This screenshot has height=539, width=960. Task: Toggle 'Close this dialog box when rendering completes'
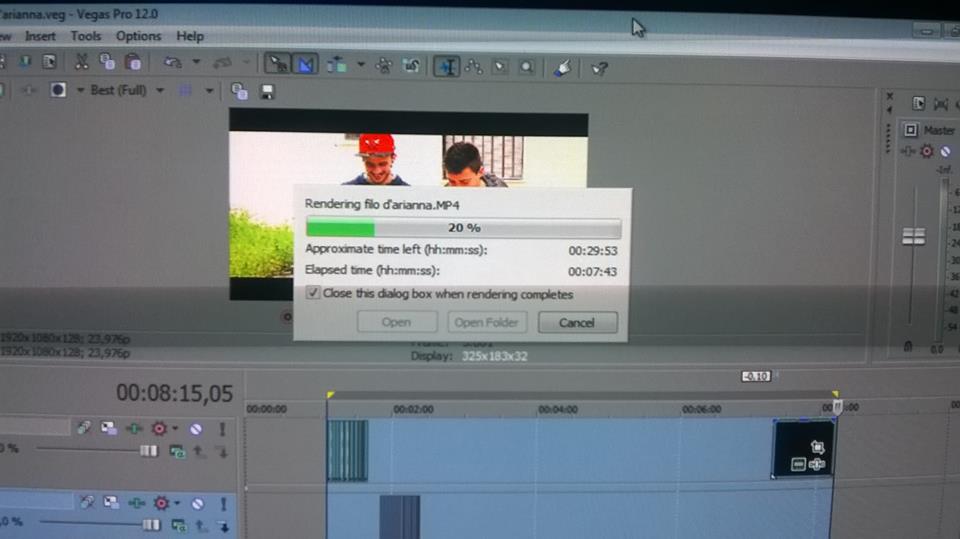(314, 294)
